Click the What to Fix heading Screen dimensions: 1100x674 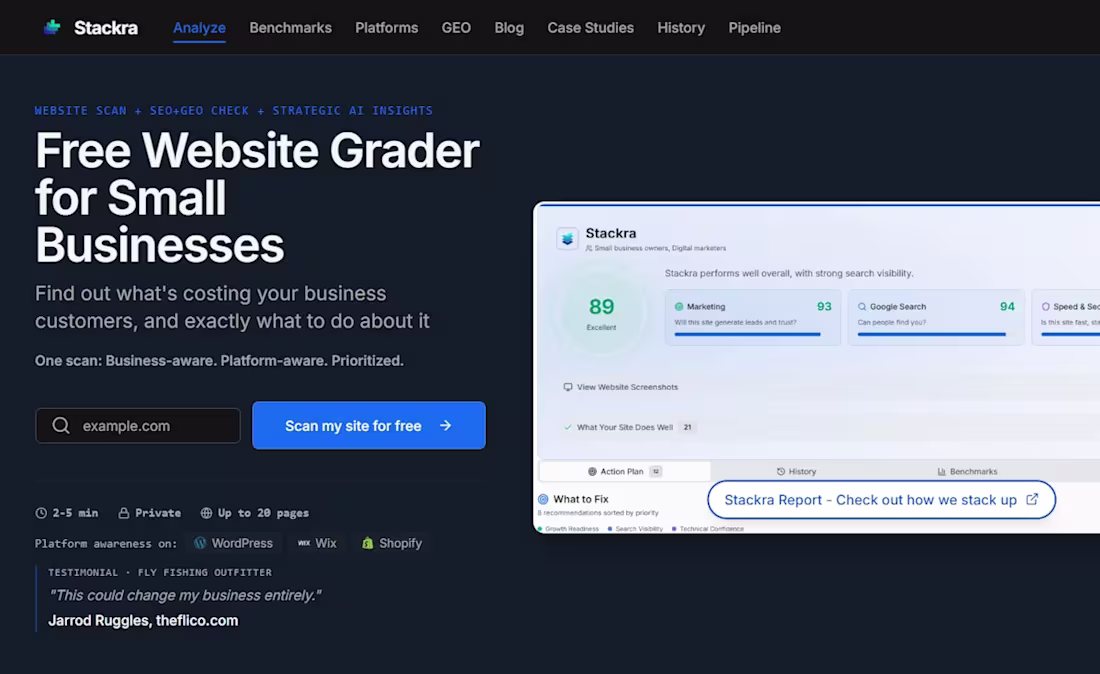(x=581, y=499)
